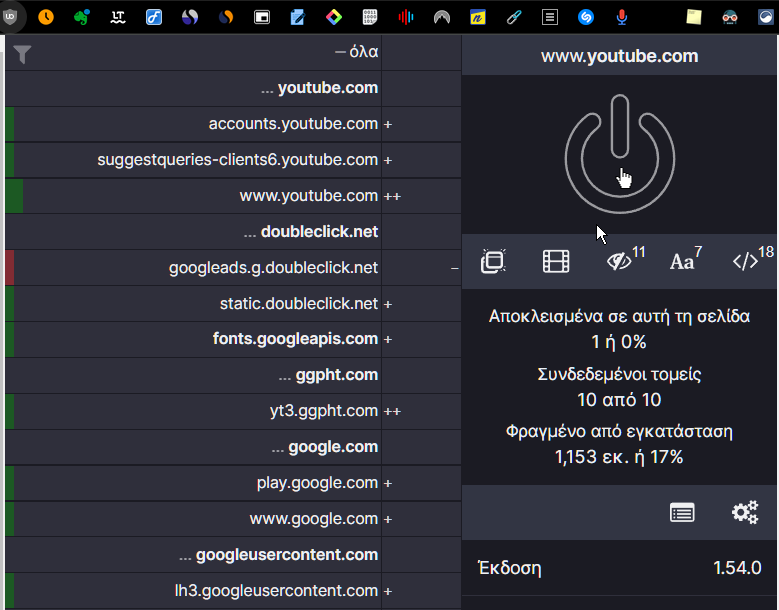Viewport: 779px width, 610px height.
Task: Click lh3.googleusercontent.com hostname
Action: pos(276,591)
